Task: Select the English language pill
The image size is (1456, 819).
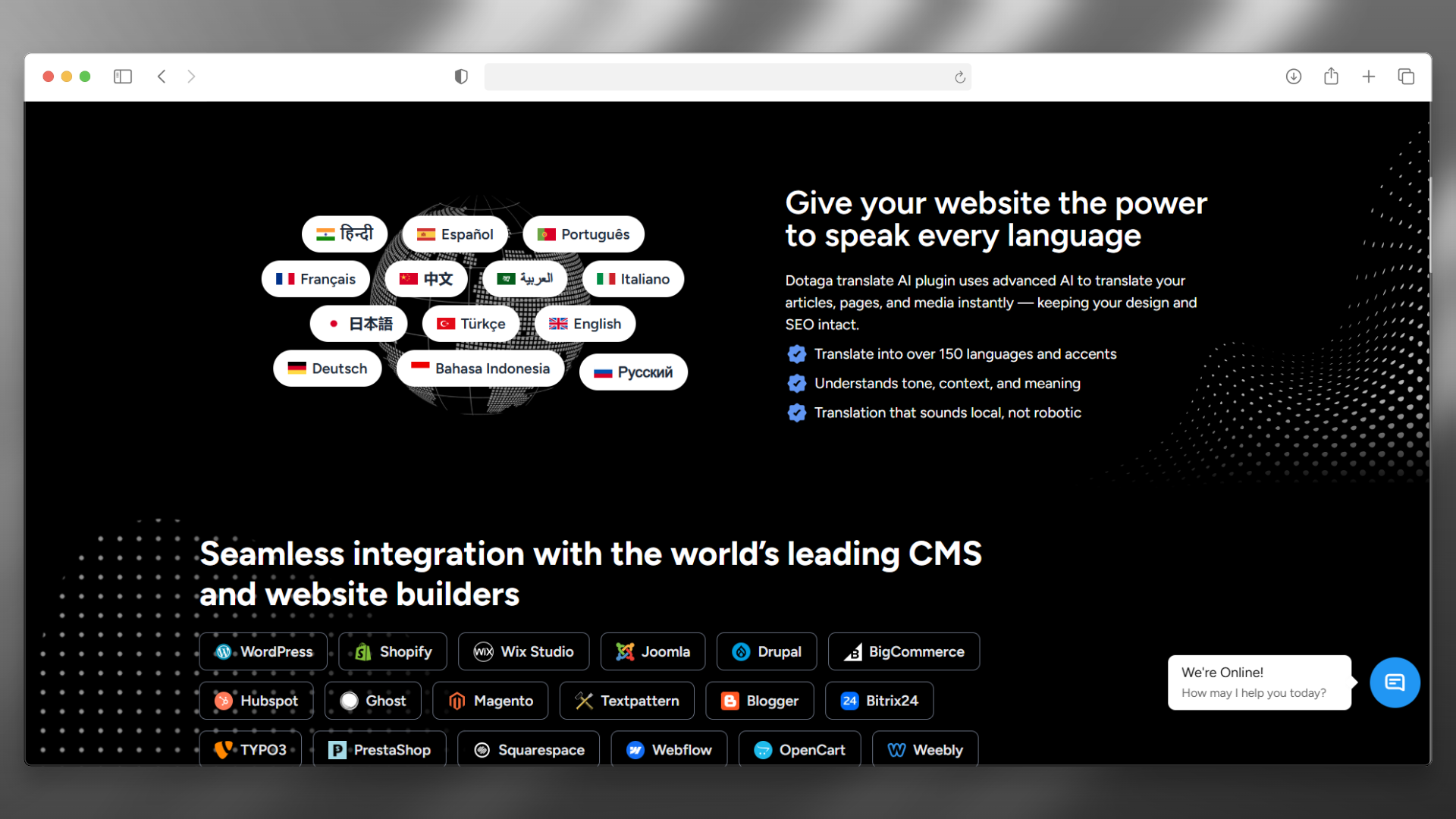Action: 585,324
